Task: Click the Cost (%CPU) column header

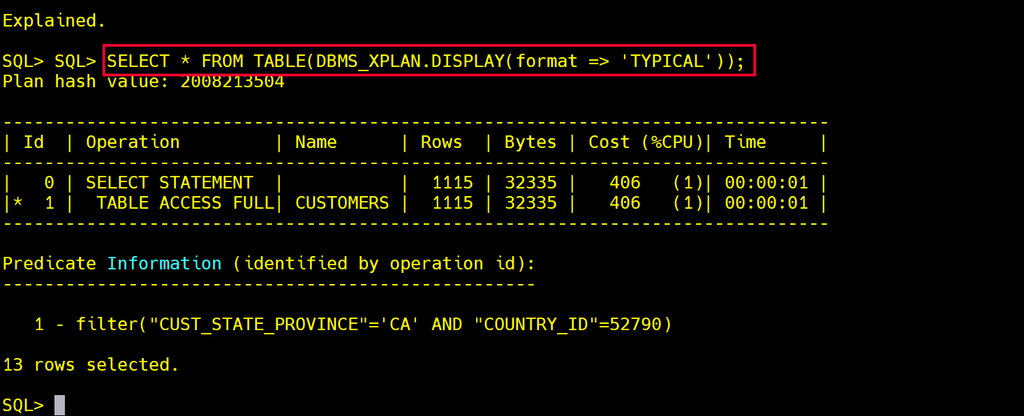Action: coord(645,142)
